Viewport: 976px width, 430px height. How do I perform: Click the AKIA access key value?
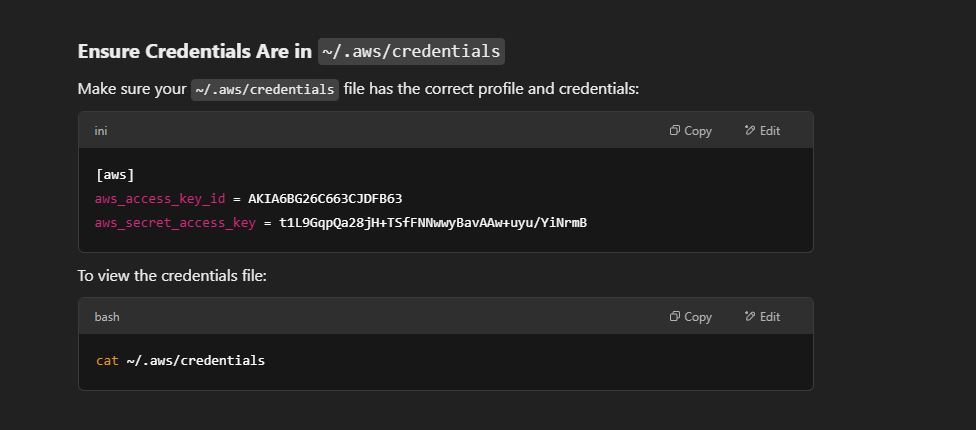tap(325, 199)
